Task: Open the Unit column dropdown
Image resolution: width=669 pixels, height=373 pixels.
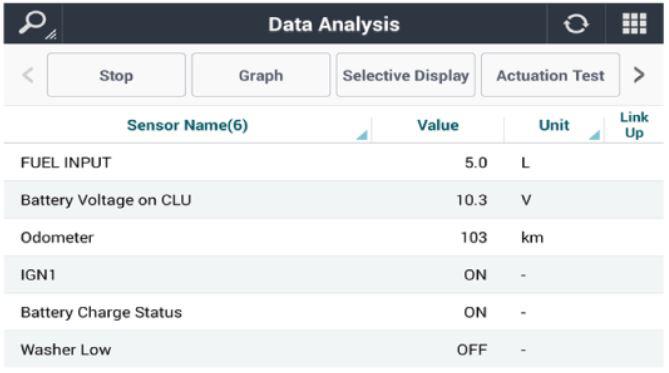Action: pos(594,135)
